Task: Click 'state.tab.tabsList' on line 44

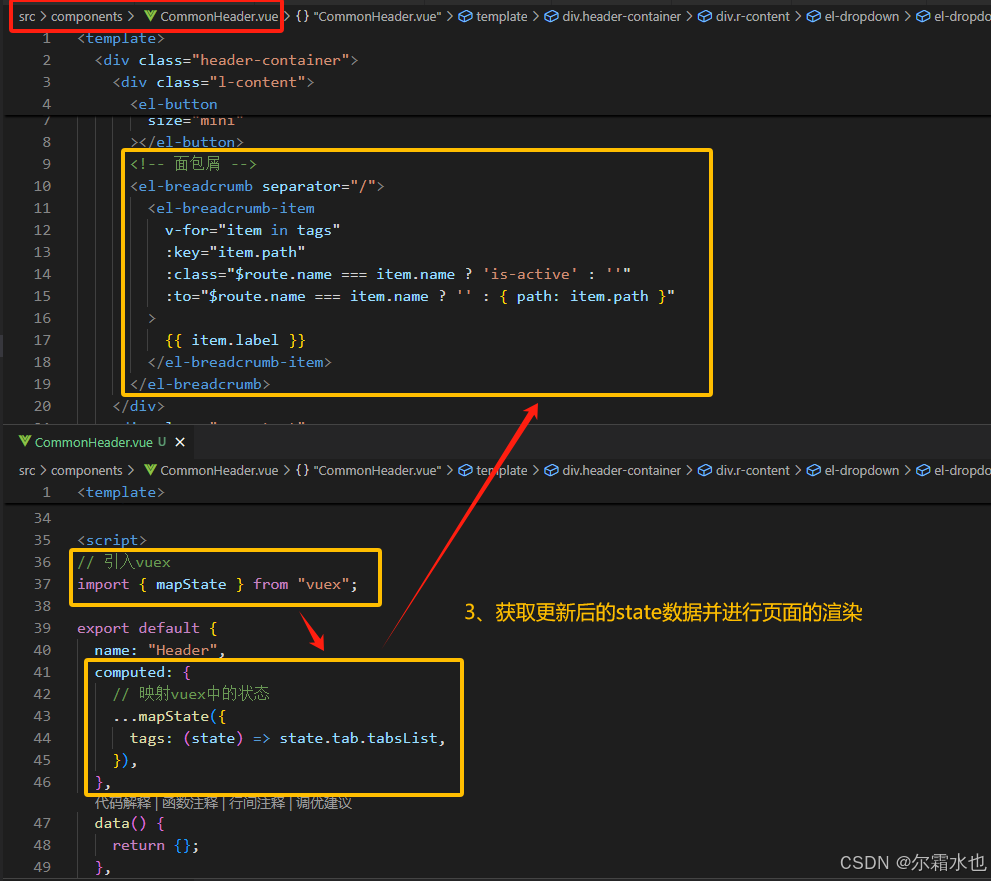Action: (358, 738)
